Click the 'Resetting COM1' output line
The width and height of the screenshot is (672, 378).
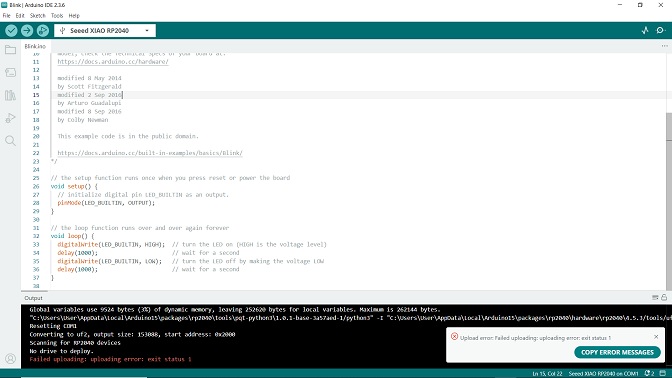click(52, 326)
